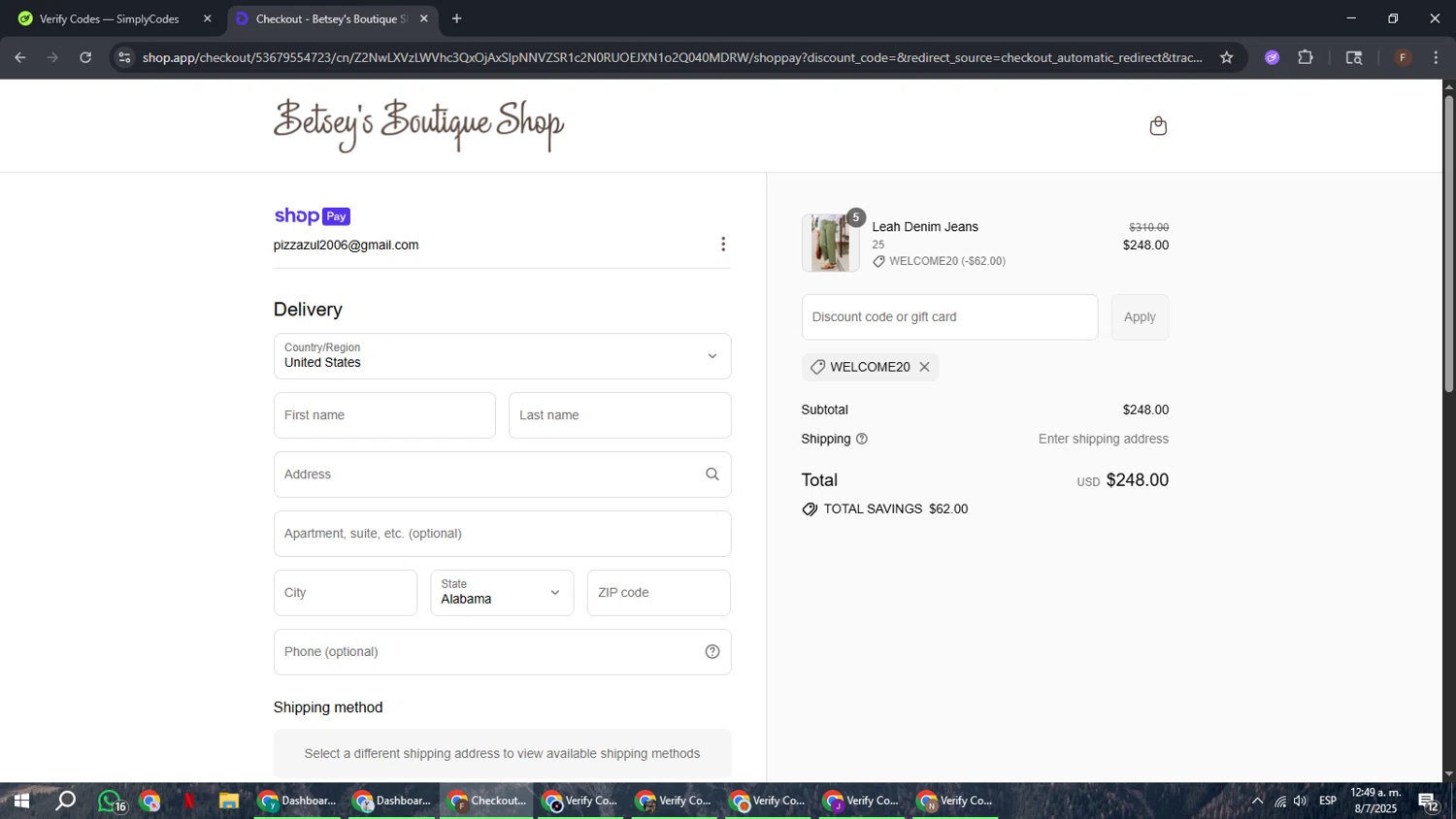The height and width of the screenshot is (819, 1456).
Task: View site information icon in address bar
Action: coord(124,57)
